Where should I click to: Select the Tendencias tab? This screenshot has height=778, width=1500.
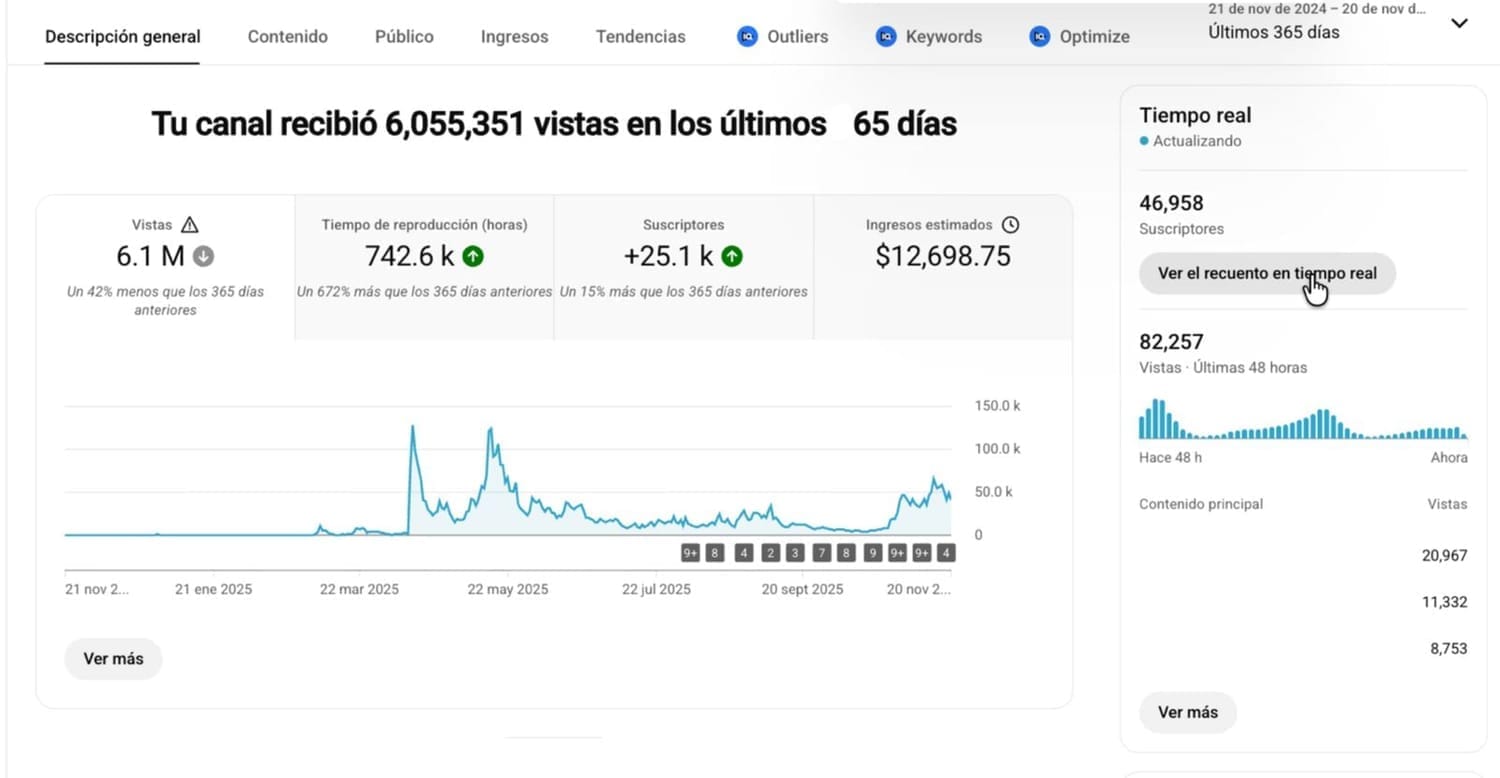[x=640, y=37]
